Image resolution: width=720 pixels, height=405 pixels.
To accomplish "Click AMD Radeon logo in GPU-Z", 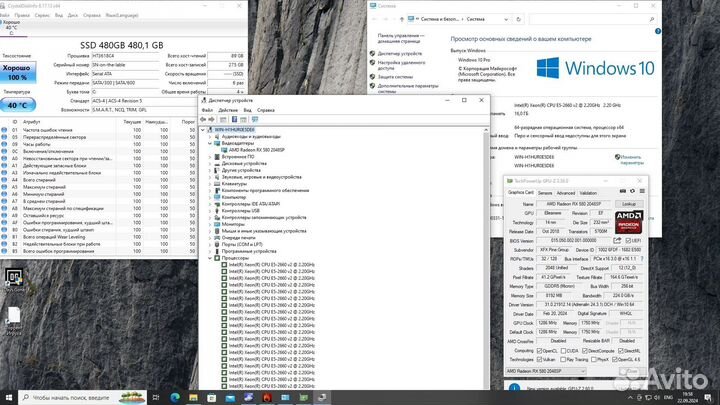I will (629, 222).
